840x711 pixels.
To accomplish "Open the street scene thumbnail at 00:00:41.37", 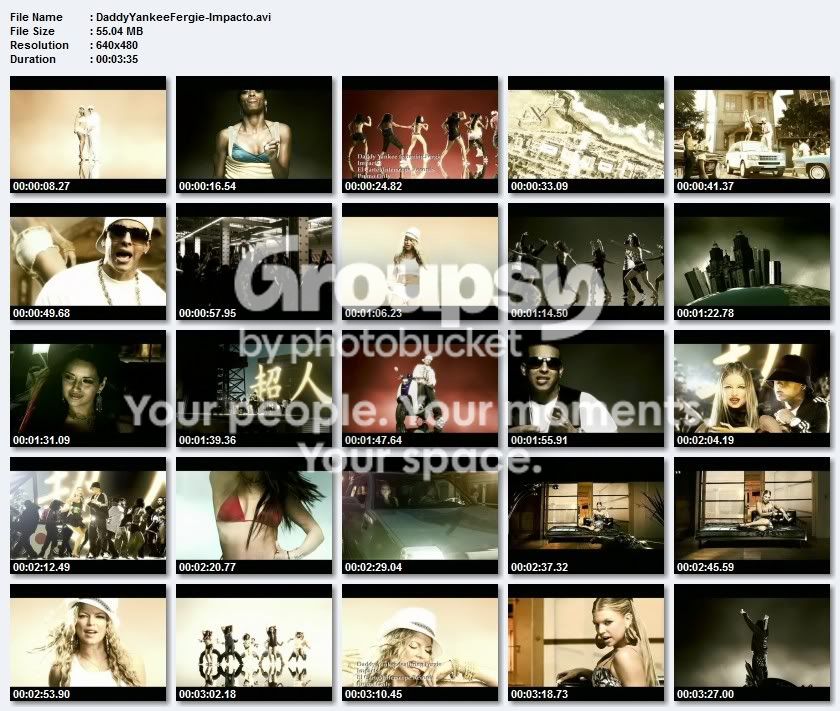I will [752, 134].
